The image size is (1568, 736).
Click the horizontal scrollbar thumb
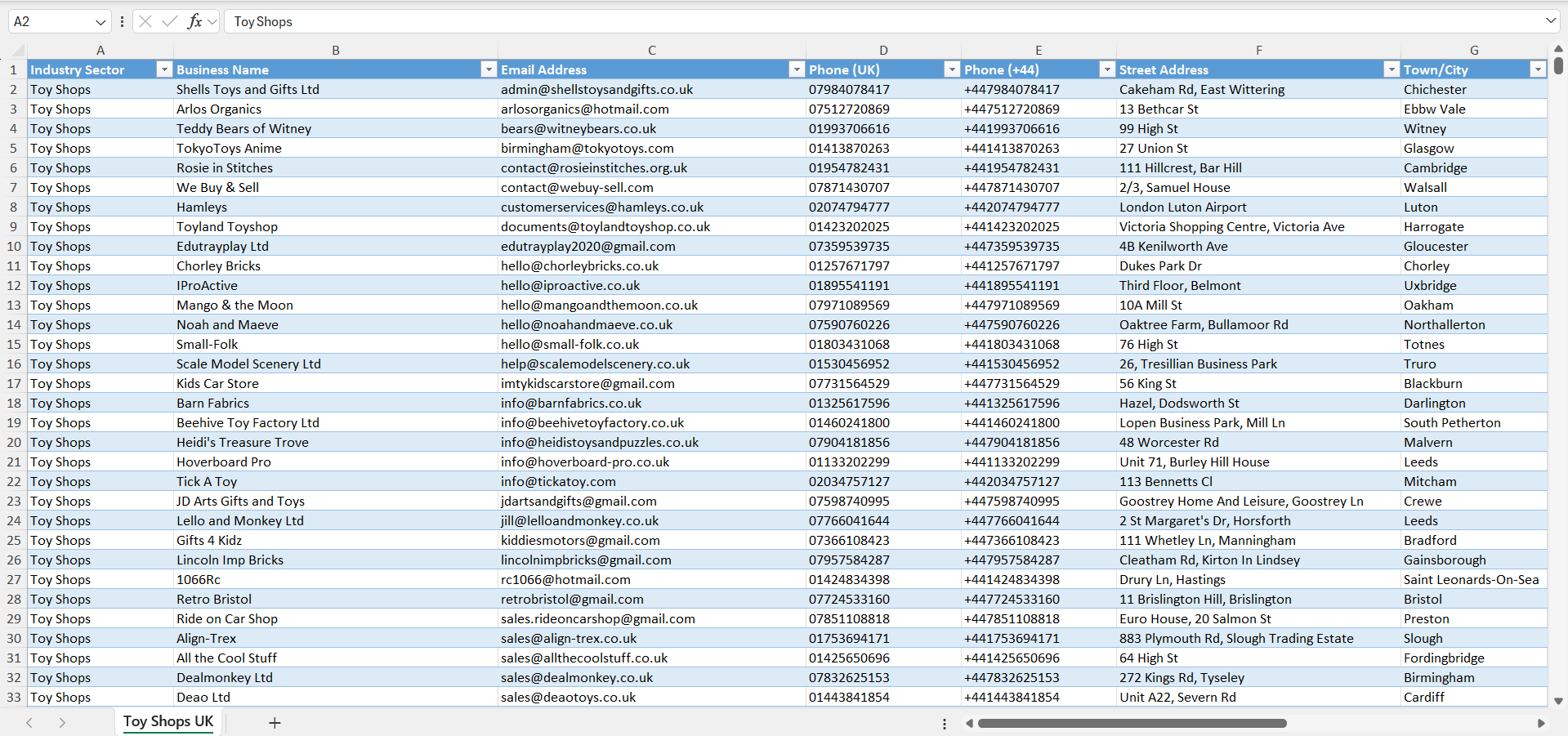pos(1132,723)
